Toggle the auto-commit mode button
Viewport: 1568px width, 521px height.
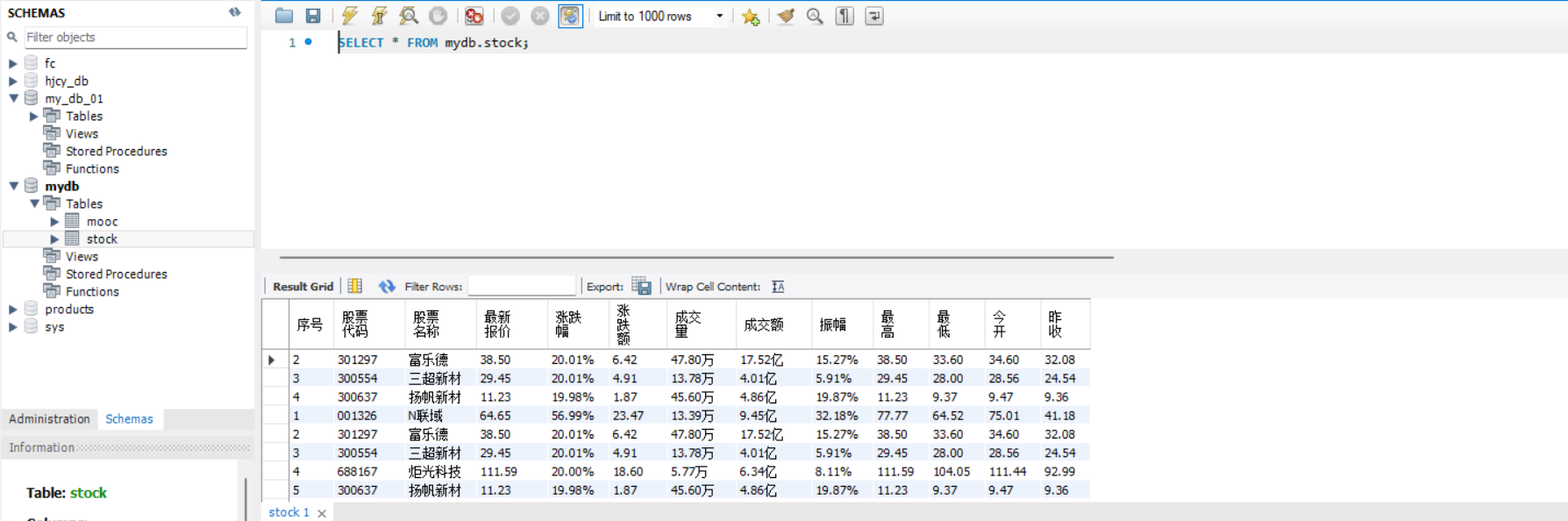570,16
